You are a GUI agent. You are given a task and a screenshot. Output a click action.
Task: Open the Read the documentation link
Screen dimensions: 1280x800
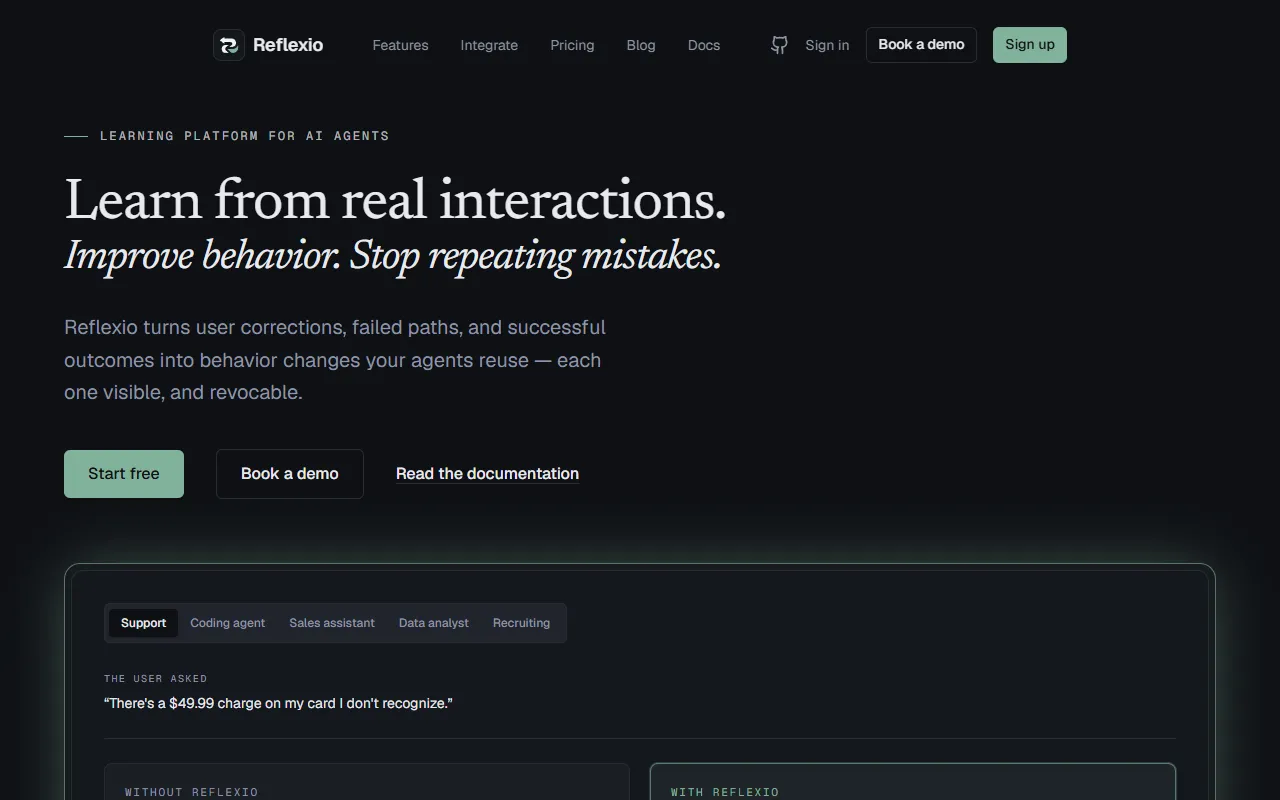point(487,474)
